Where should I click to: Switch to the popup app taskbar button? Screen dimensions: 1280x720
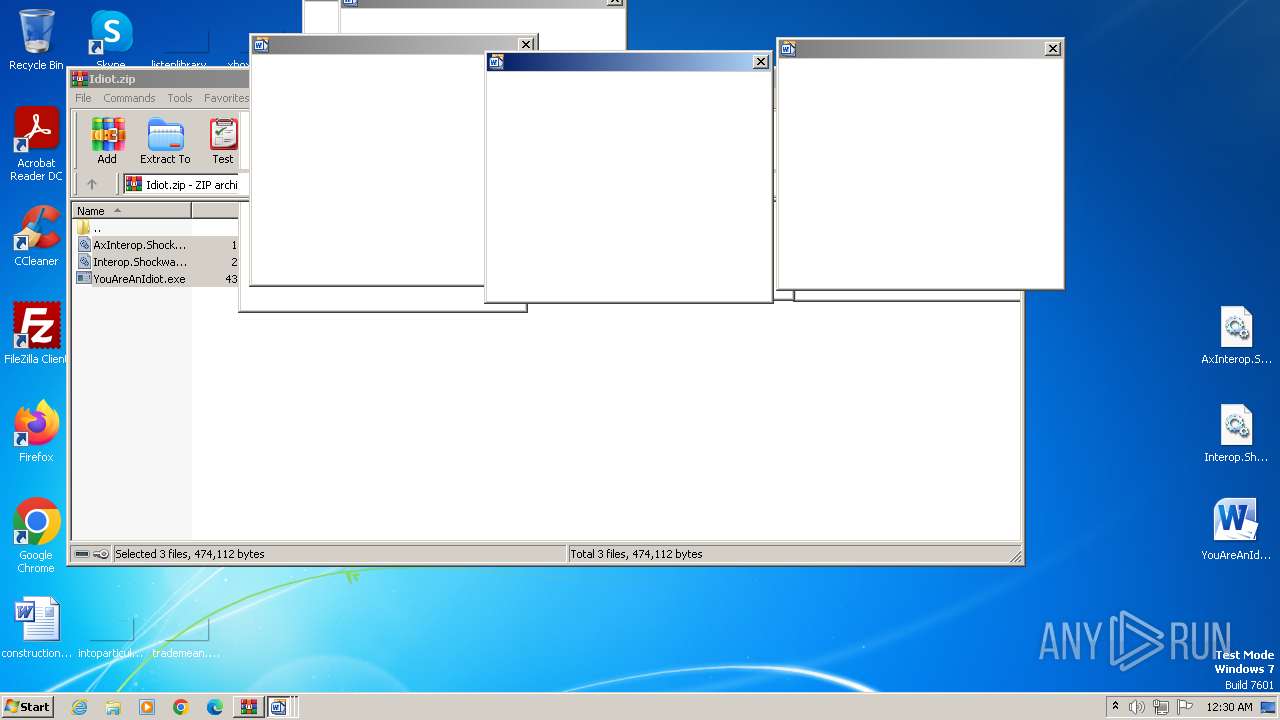tap(279, 707)
